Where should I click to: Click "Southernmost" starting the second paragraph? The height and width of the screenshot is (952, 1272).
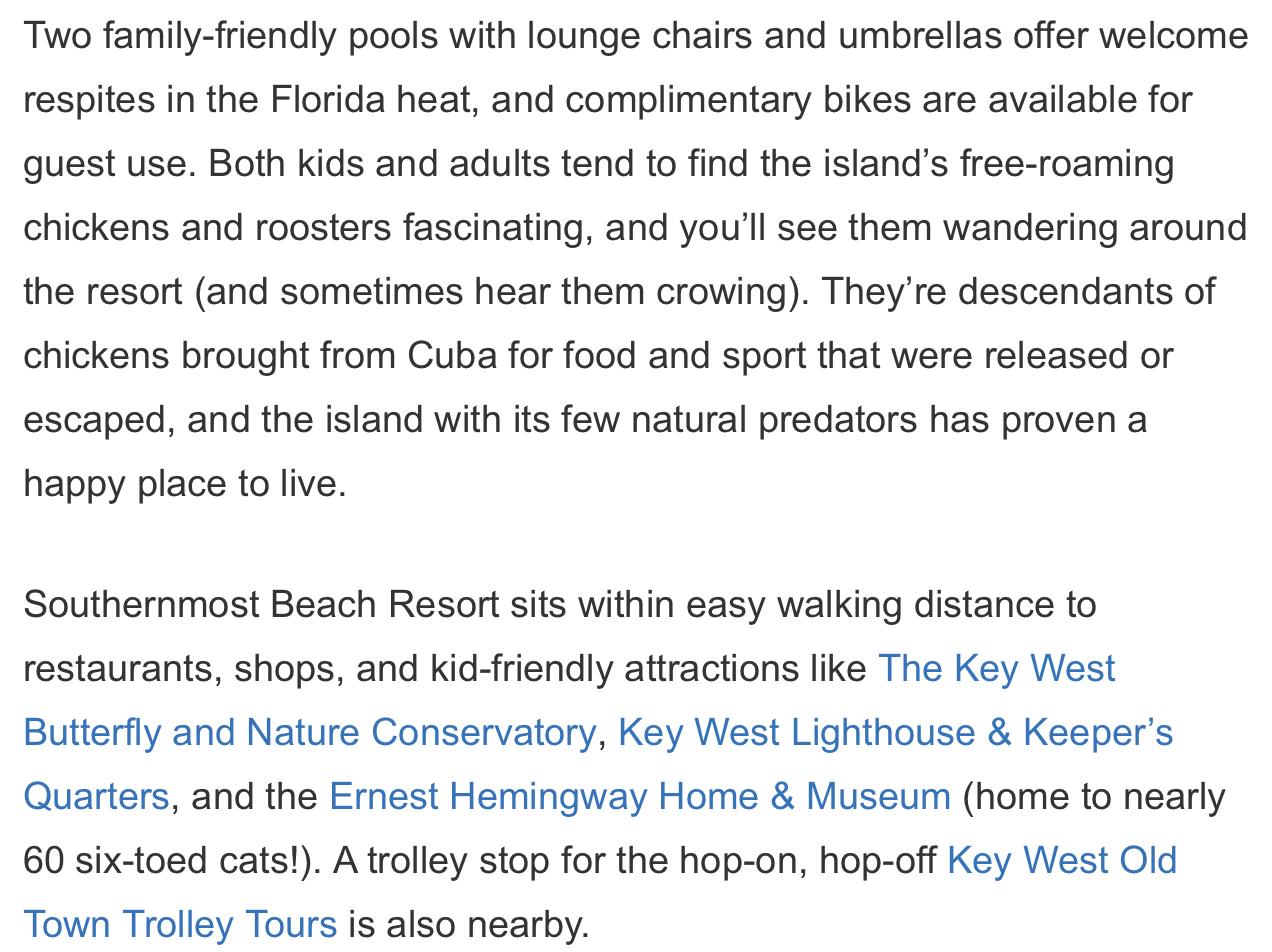click(x=141, y=605)
